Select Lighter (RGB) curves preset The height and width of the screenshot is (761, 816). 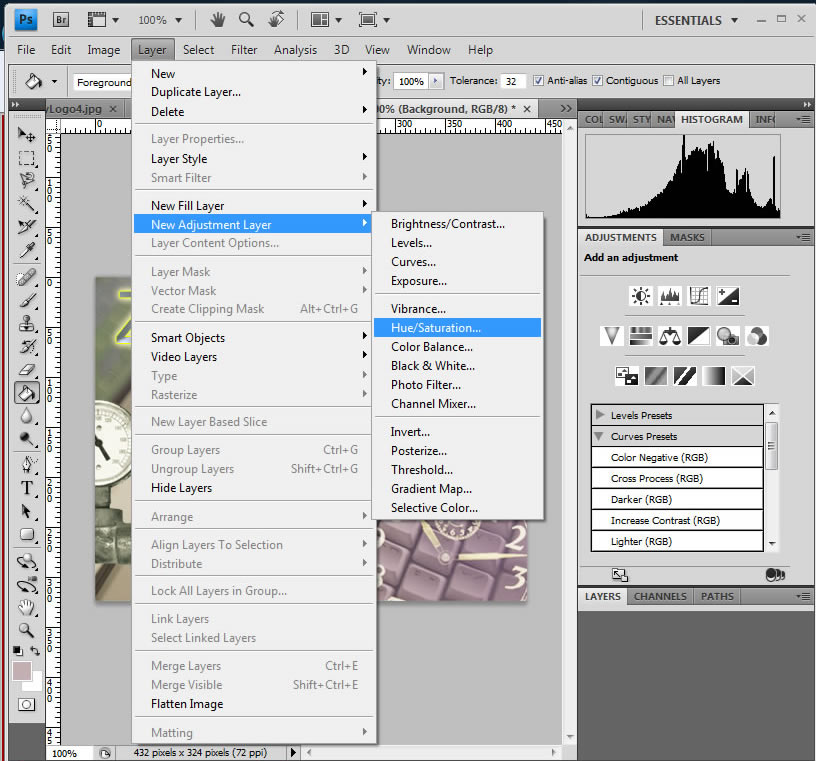click(677, 541)
